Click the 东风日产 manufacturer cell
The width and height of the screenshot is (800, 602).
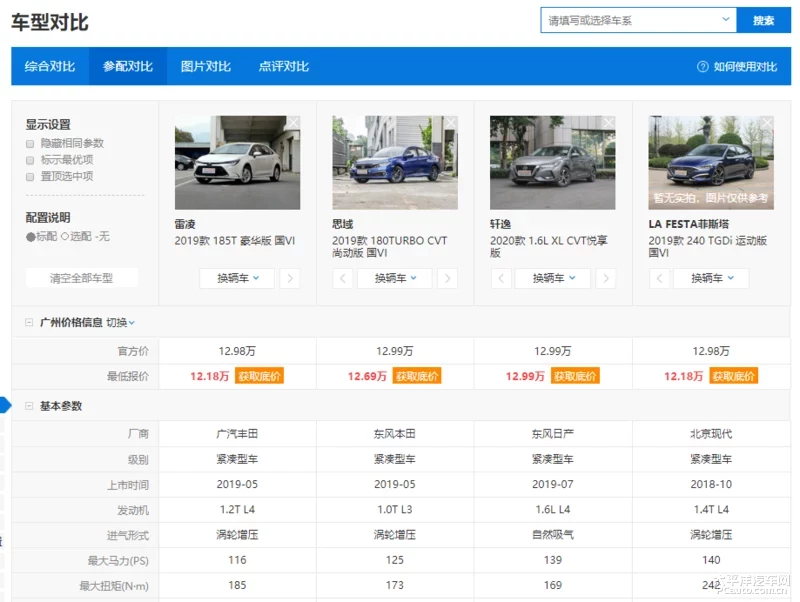tap(553, 434)
